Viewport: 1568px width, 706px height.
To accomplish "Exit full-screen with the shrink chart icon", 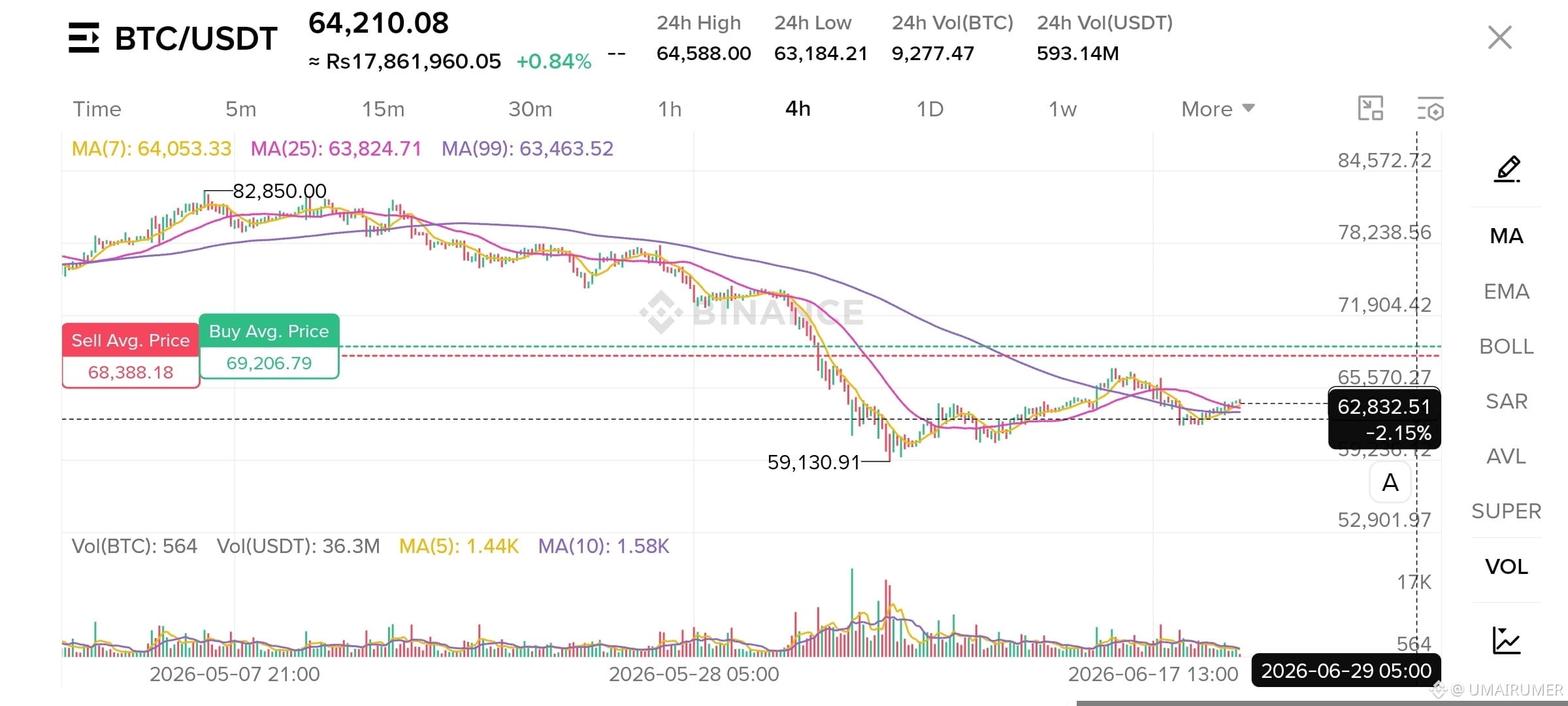I will (x=1370, y=108).
